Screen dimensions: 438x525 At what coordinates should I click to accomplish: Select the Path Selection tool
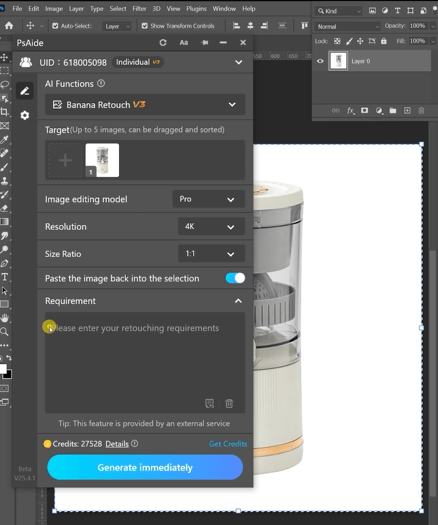coord(4,291)
